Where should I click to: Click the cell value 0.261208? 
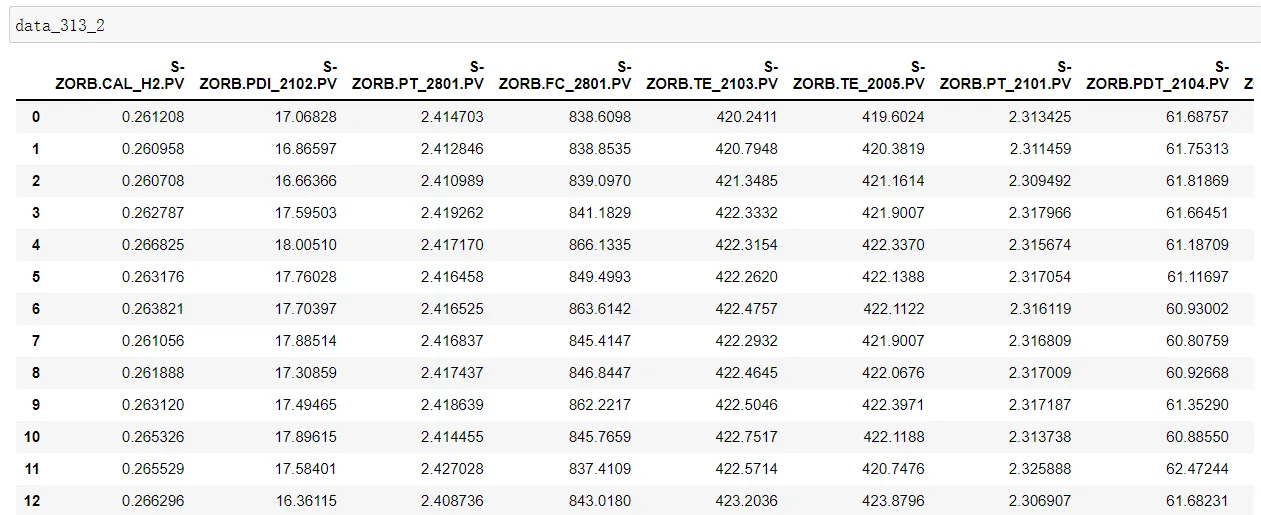click(x=153, y=117)
